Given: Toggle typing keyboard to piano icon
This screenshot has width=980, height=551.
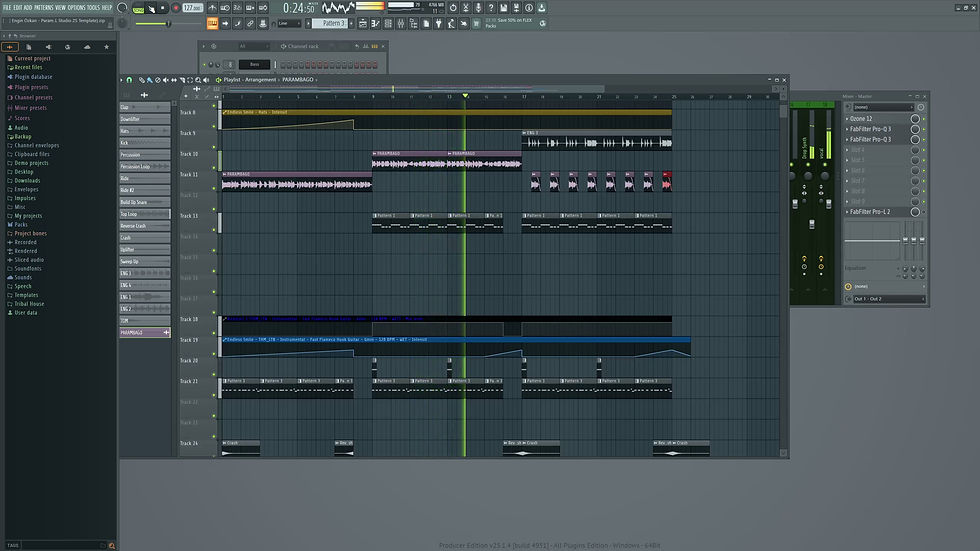Looking at the screenshot, I should pyautogui.click(x=212, y=23).
